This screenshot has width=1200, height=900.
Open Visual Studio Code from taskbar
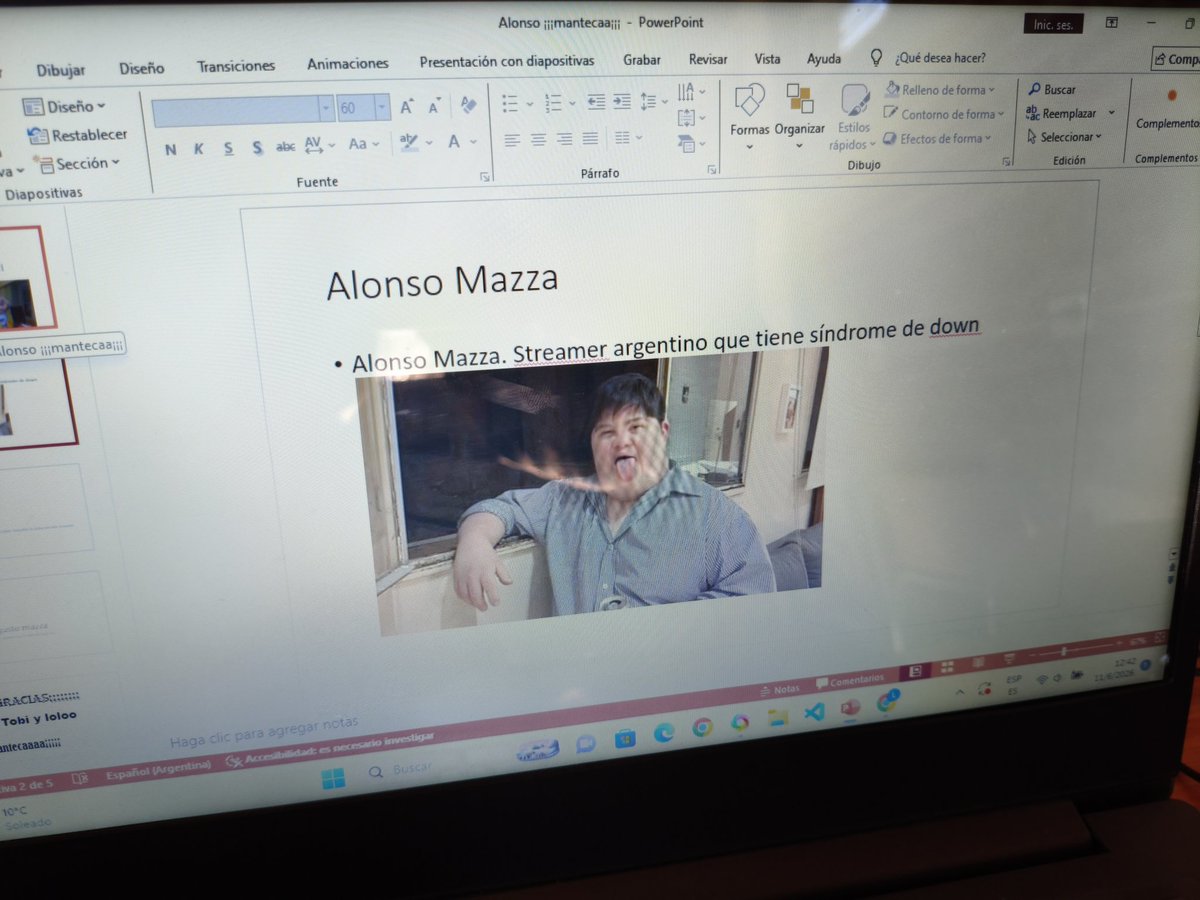click(814, 714)
